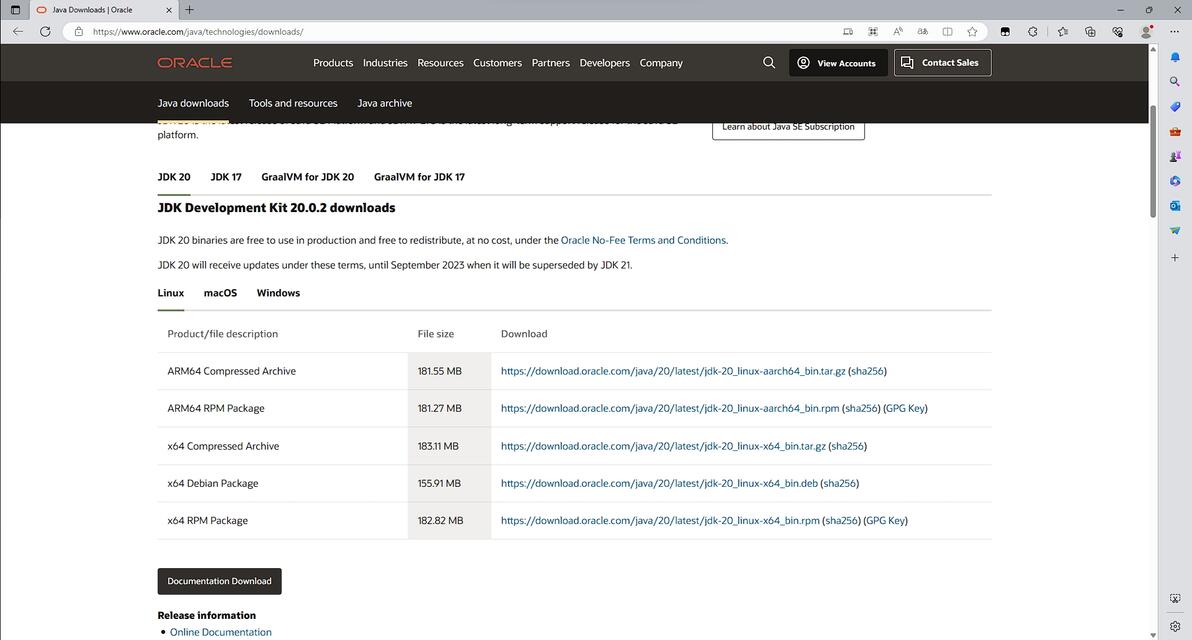Click the site info lock icon

pos(78,32)
